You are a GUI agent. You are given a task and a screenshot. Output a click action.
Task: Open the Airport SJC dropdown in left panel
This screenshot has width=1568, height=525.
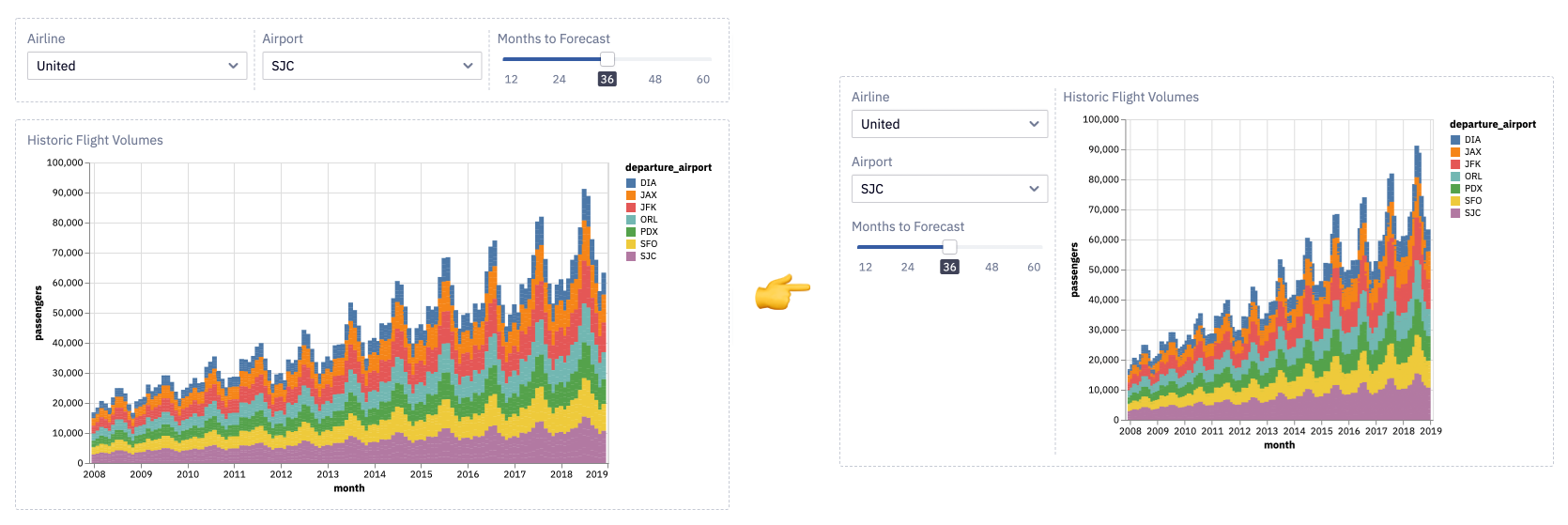pyautogui.click(x=372, y=66)
